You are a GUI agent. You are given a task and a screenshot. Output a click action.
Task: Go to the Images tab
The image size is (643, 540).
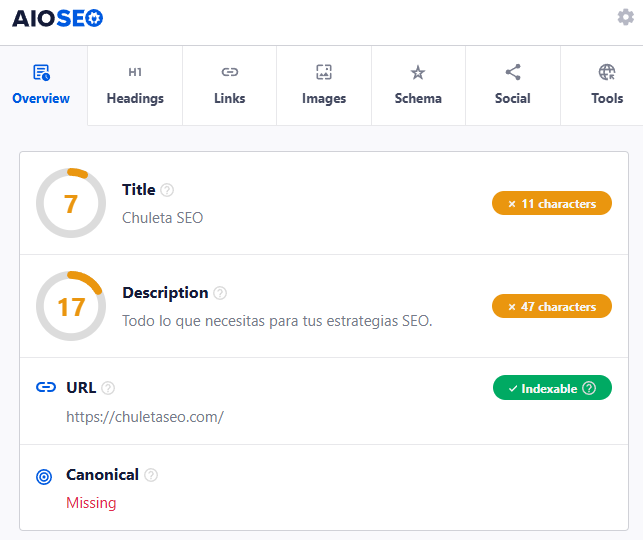(324, 85)
